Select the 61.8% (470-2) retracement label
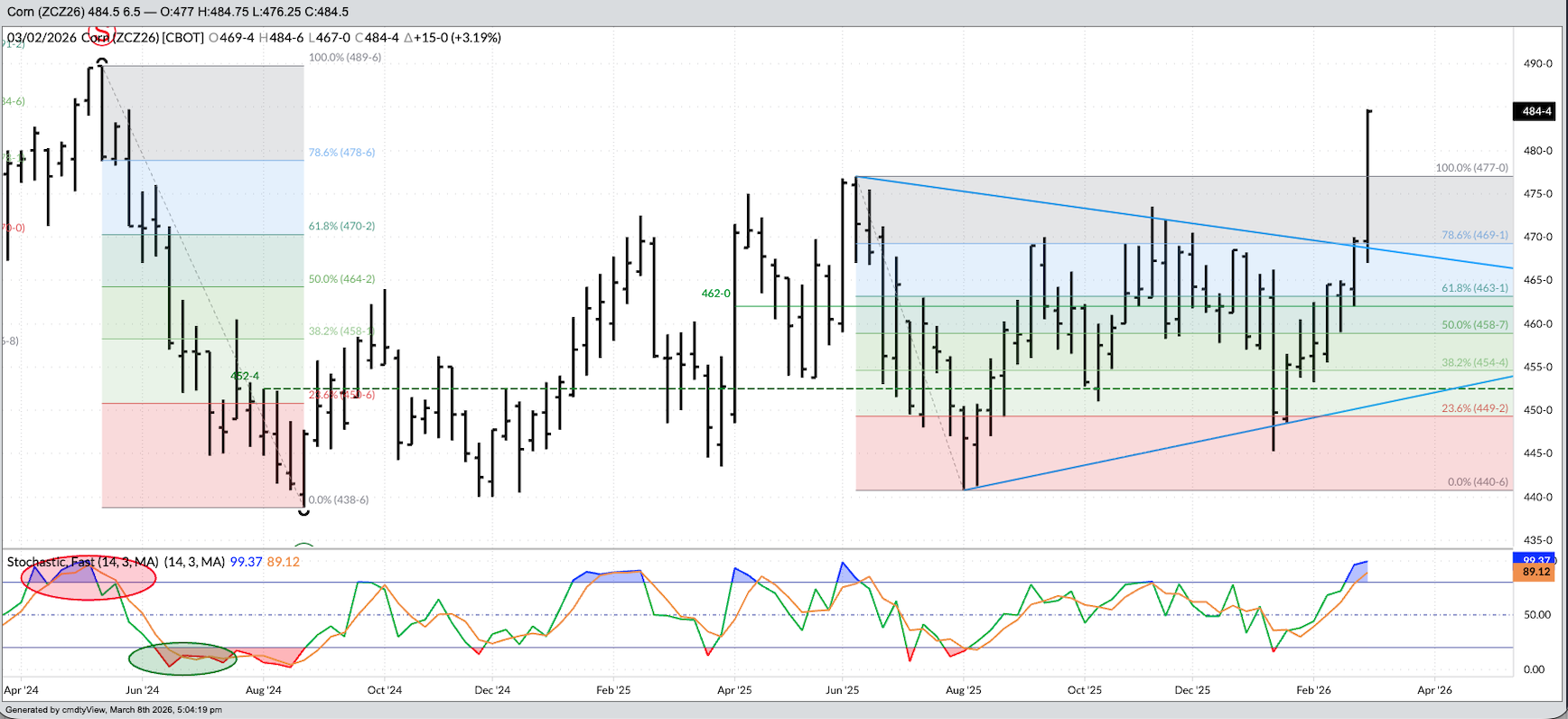 pyautogui.click(x=341, y=227)
